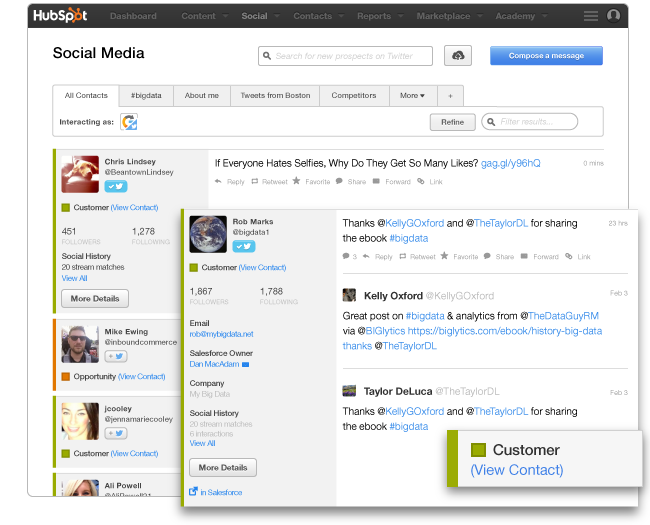Click the Filter results input field
The width and height of the screenshot is (650, 525).
tap(529, 122)
